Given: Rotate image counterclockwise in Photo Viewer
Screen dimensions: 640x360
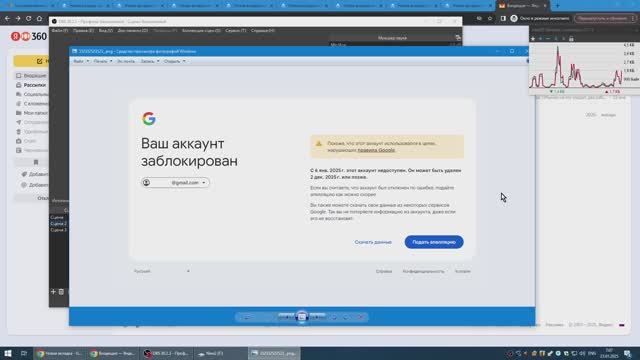Looking at the screenshot, I should point(334,317).
